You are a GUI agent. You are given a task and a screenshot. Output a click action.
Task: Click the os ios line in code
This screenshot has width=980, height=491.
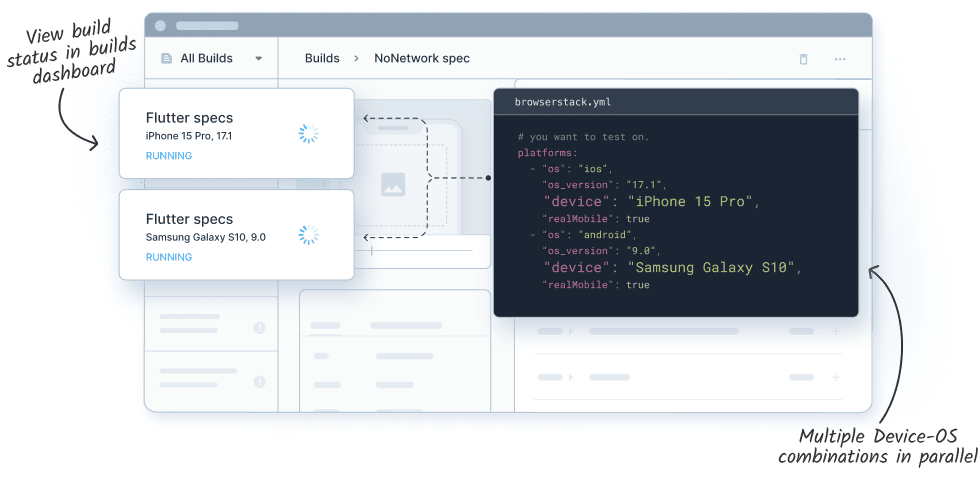571,169
